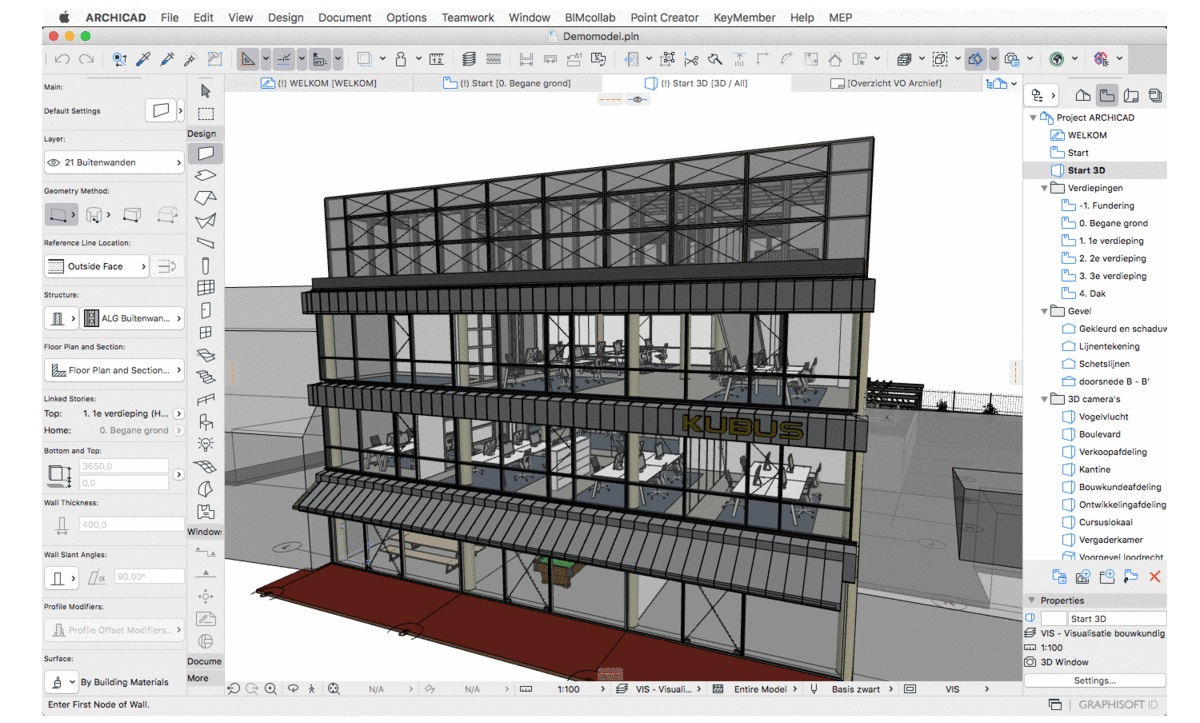
Task: Click the Redo arrow in the toolbar
Action: [x=87, y=59]
